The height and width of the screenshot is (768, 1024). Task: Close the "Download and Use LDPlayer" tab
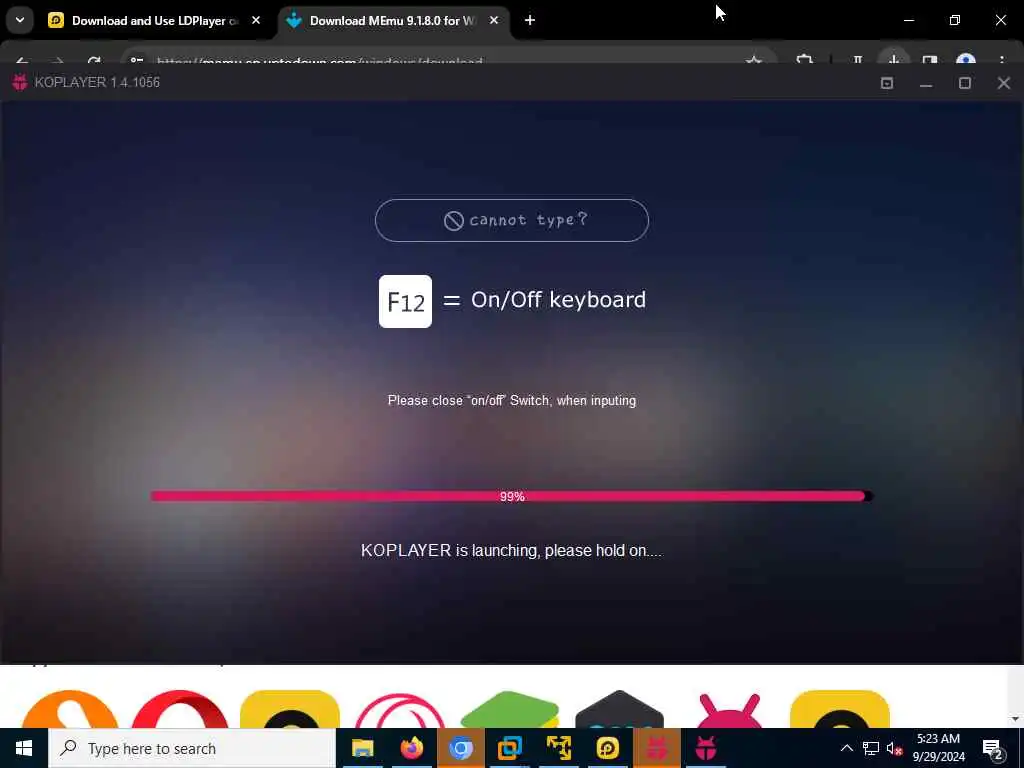tap(256, 20)
